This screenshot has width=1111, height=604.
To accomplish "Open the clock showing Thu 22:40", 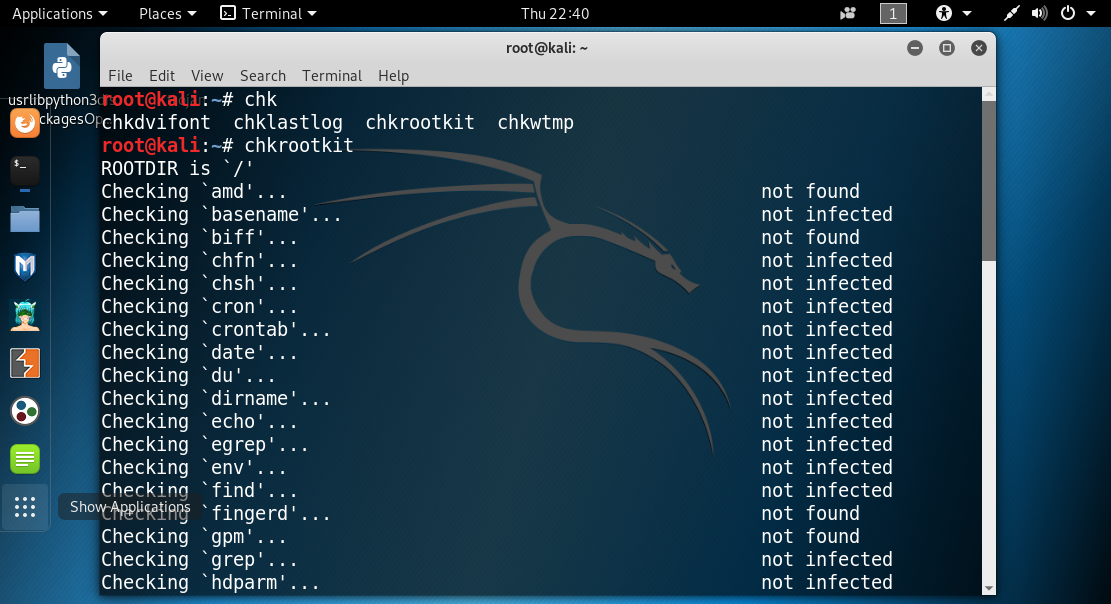I will point(555,13).
